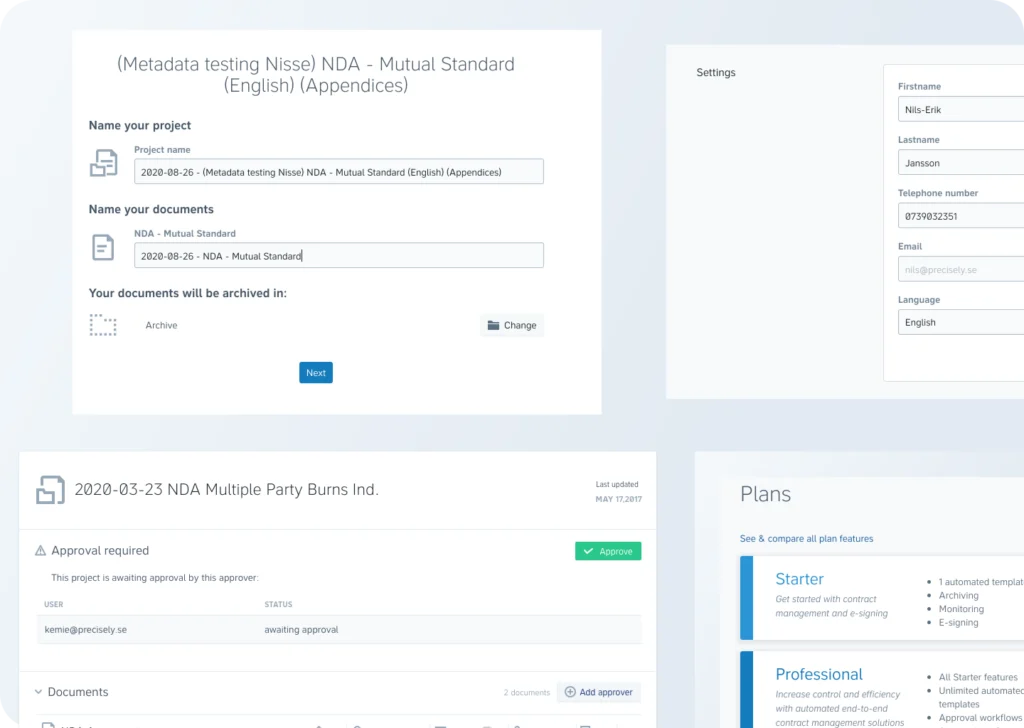Select the Professional plan card
The width and height of the screenshot is (1024, 728).
point(882,689)
